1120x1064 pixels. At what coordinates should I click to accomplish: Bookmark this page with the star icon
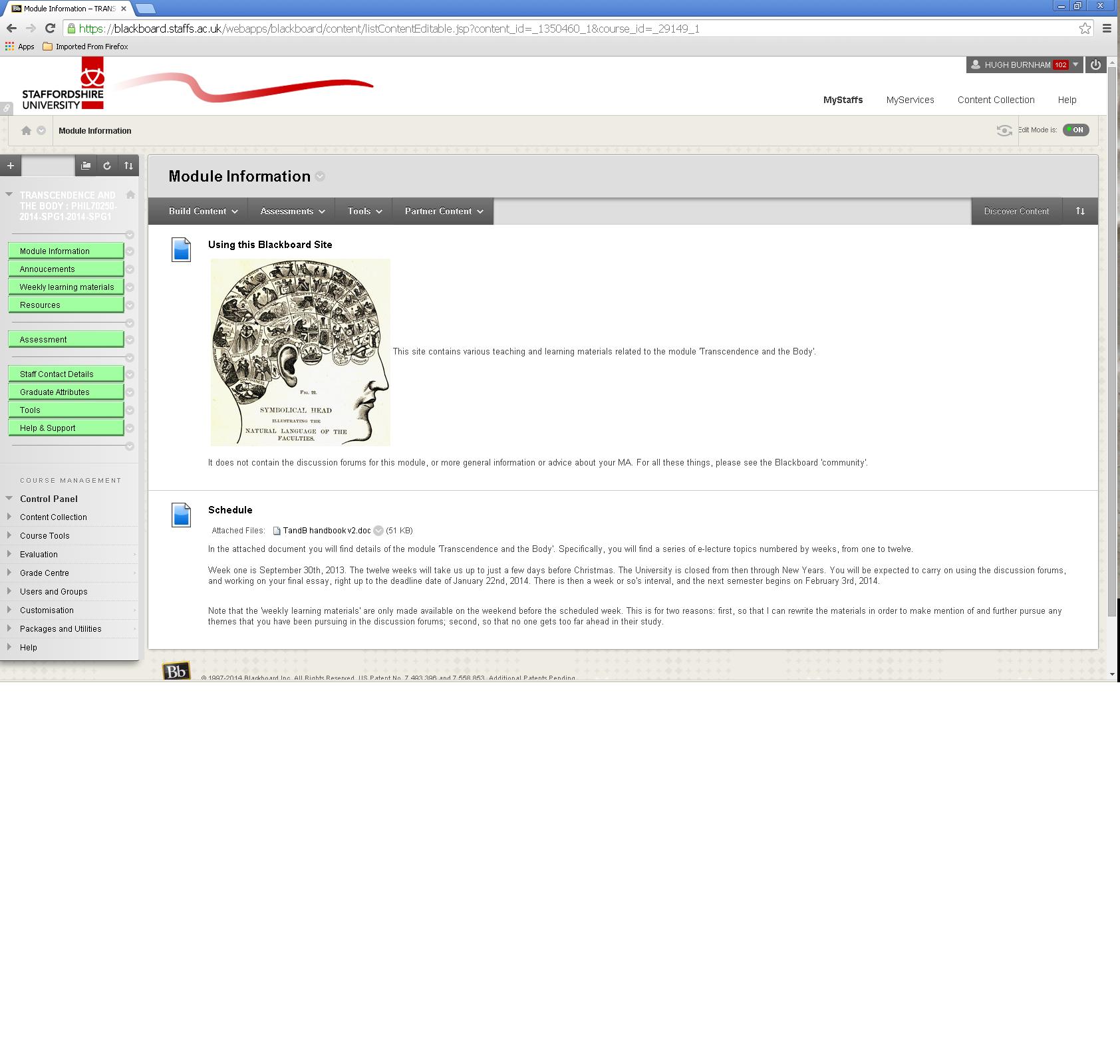(x=1085, y=28)
